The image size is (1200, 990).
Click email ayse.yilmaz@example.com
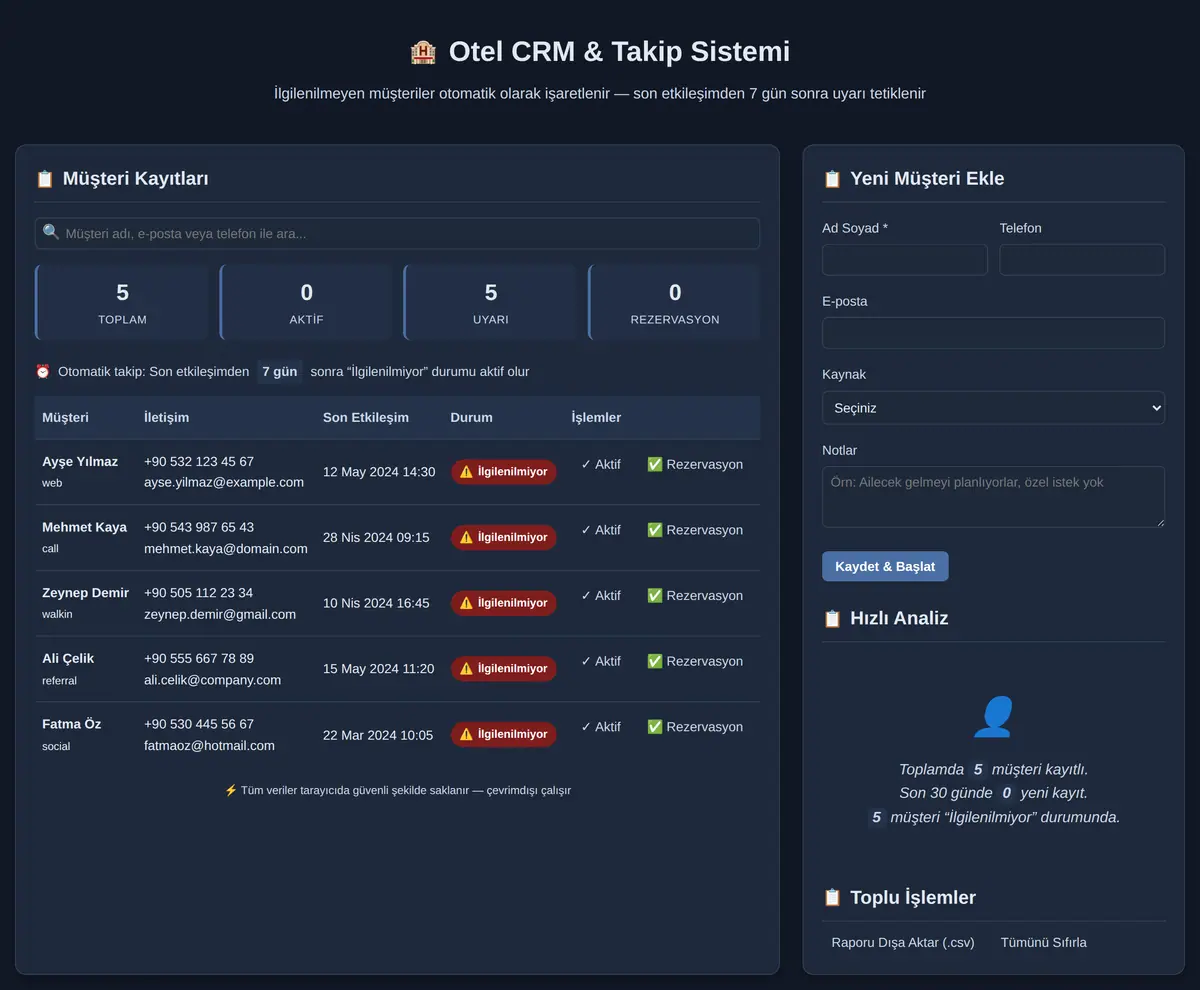click(x=224, y=482)
